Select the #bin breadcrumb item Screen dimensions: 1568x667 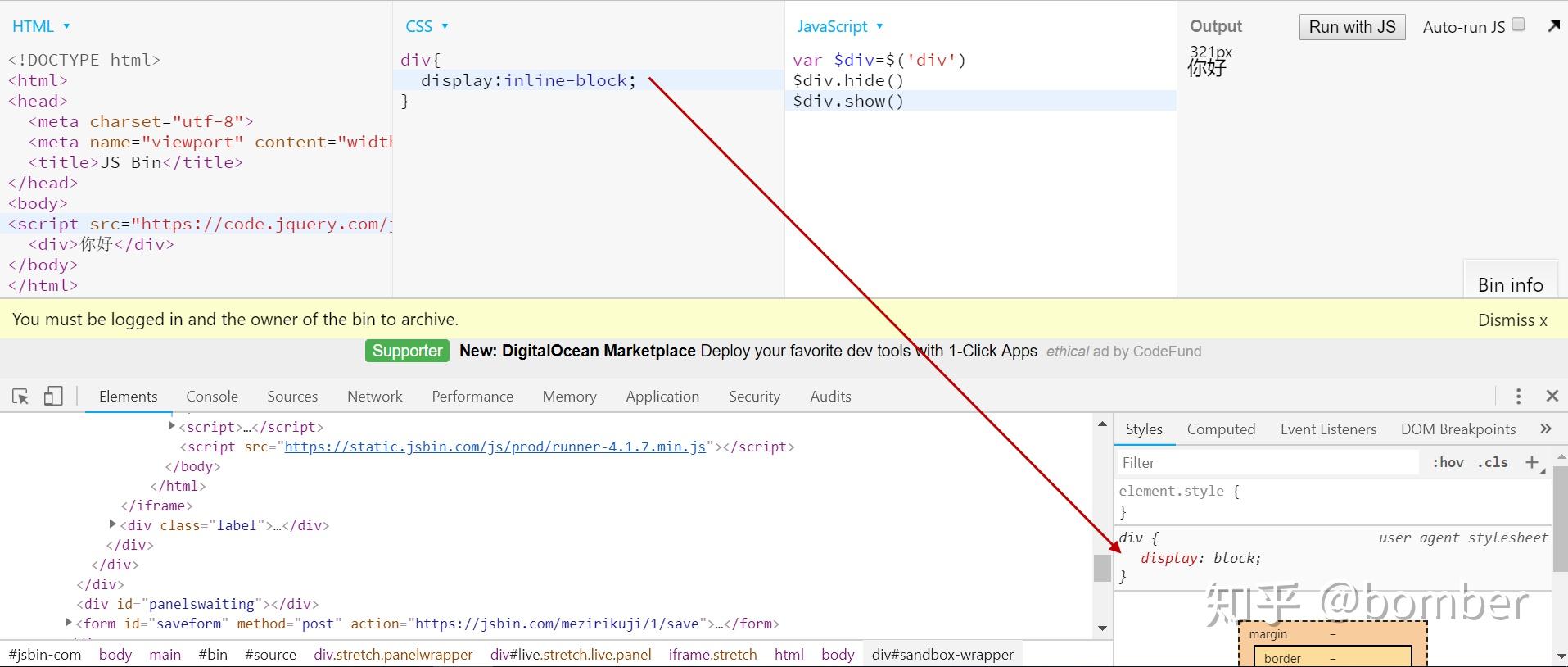(x=213, y=655)
